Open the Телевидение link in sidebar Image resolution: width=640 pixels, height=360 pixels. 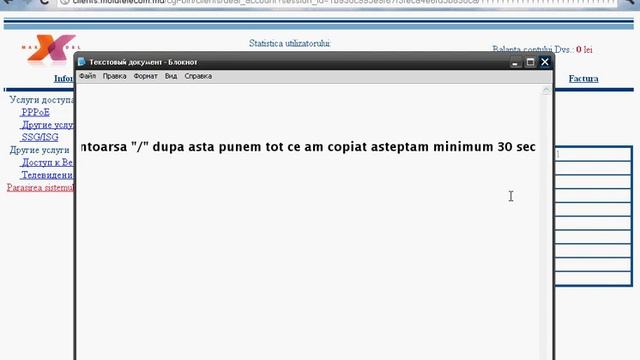point(47,175)
